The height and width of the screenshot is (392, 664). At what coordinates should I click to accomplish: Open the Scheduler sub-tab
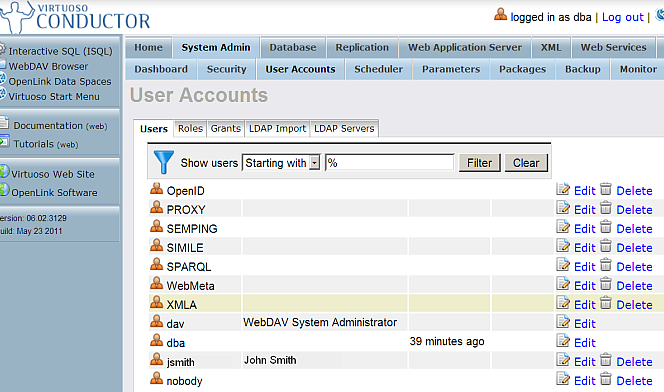379,69
